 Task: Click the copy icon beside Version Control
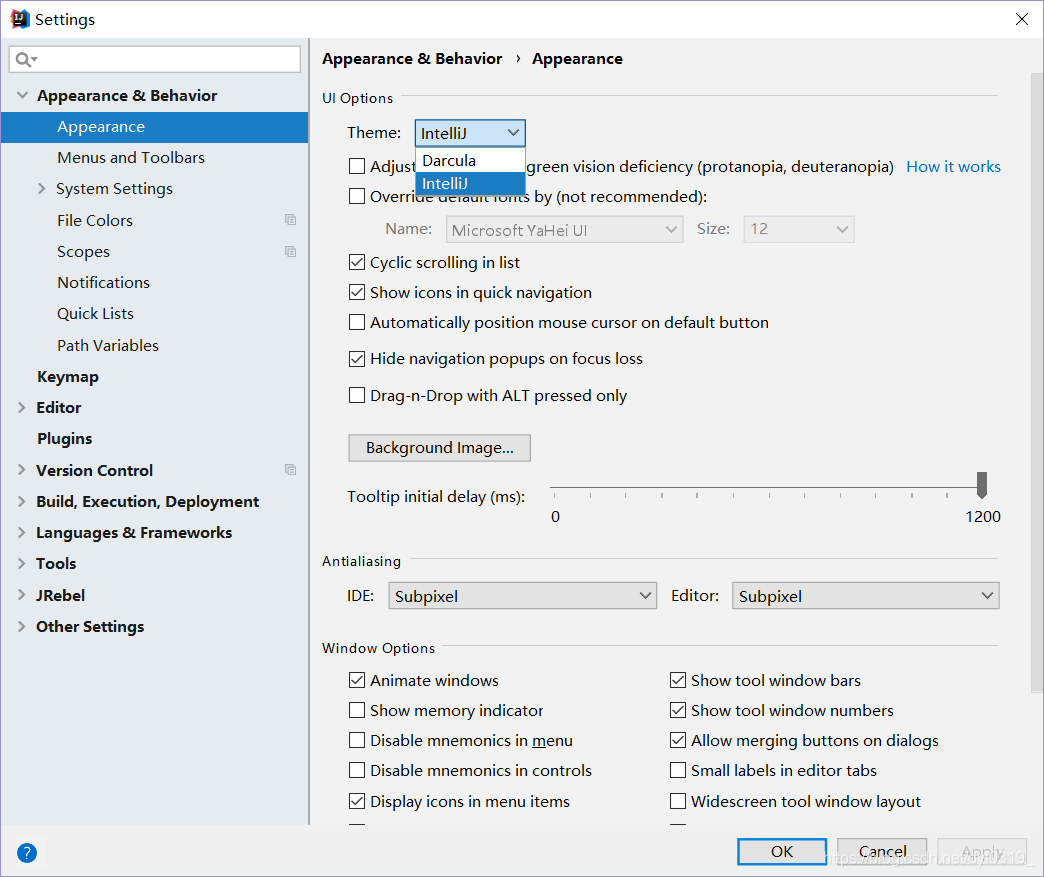coord(290,469)
